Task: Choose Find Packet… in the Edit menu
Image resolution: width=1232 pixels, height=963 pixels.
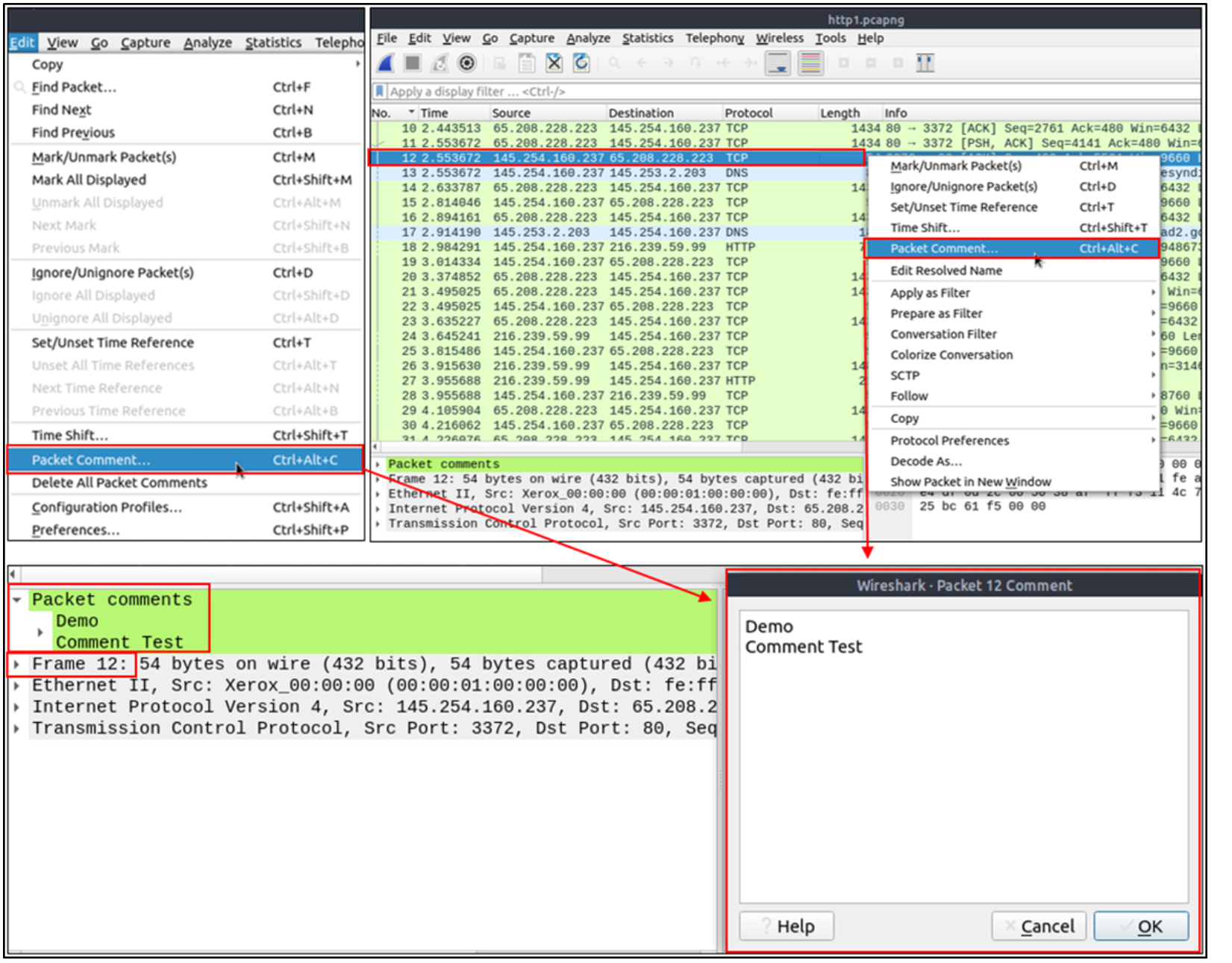Action: click(x=186, y=87)
